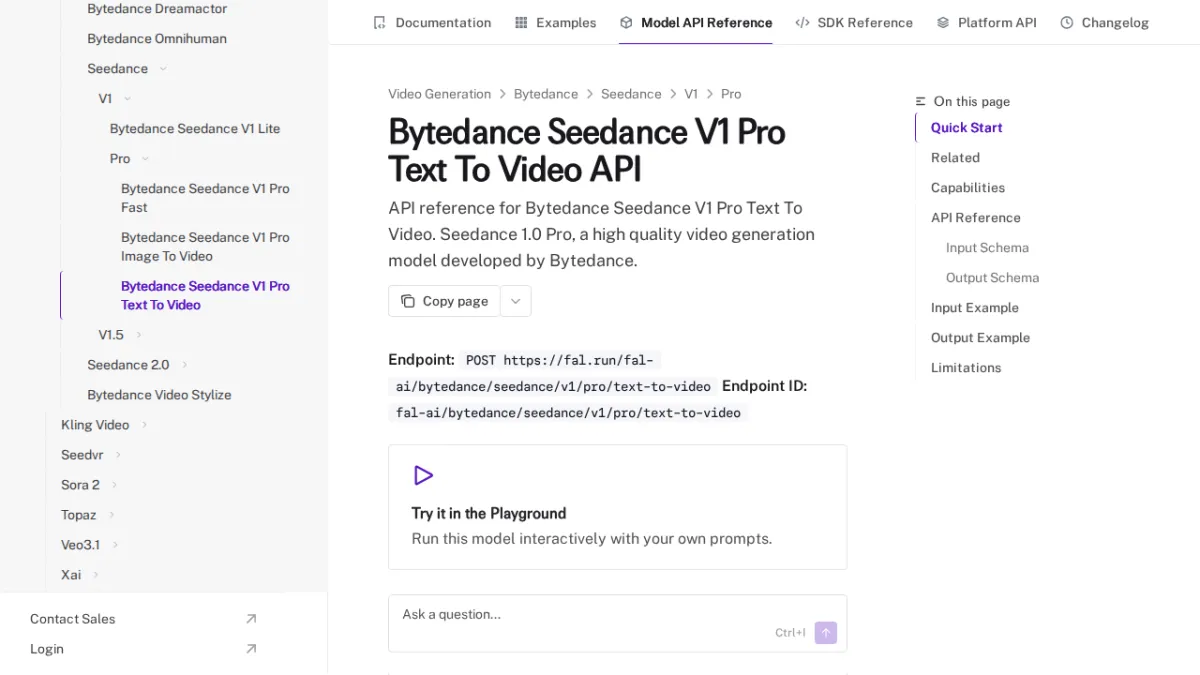The height and width of the screenshot is (675, 1200).
Task: Collapse the Seedance tree chevron
Action: tap(163, 69)
